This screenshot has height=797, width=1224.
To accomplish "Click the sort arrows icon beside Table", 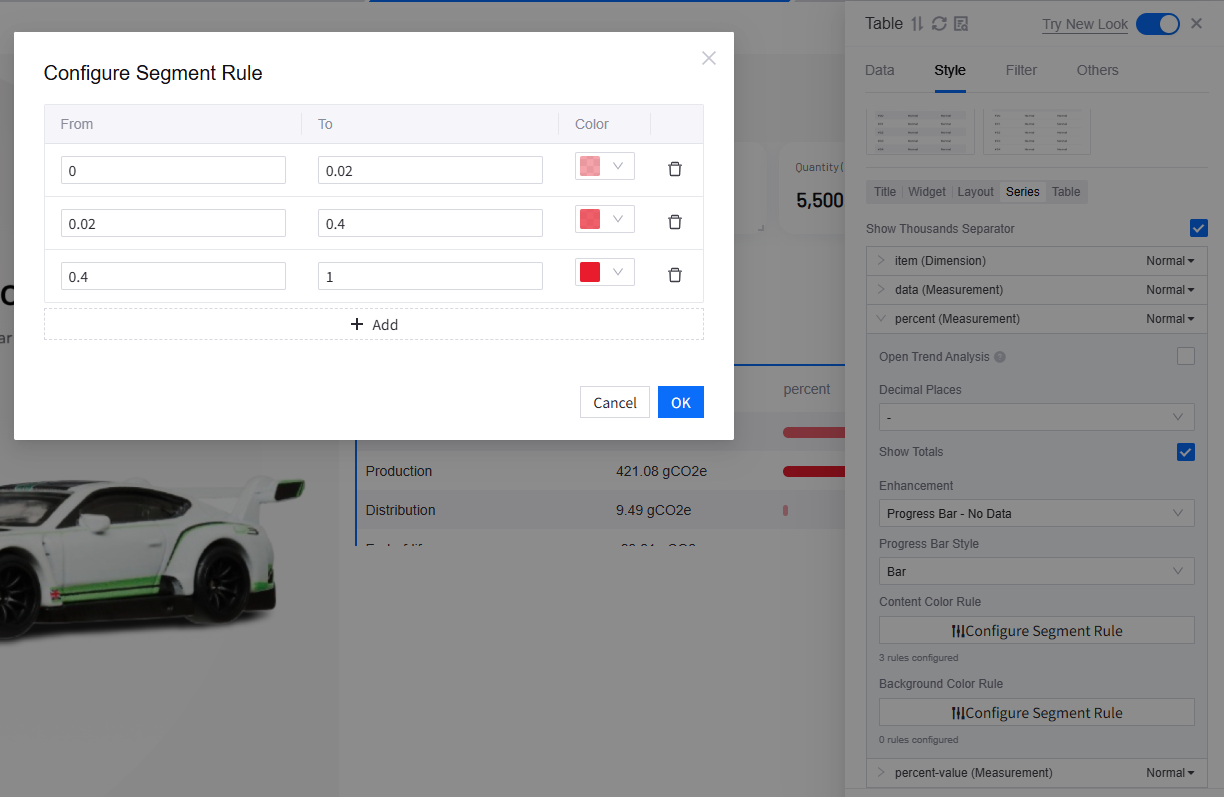I will coord(917,24).
